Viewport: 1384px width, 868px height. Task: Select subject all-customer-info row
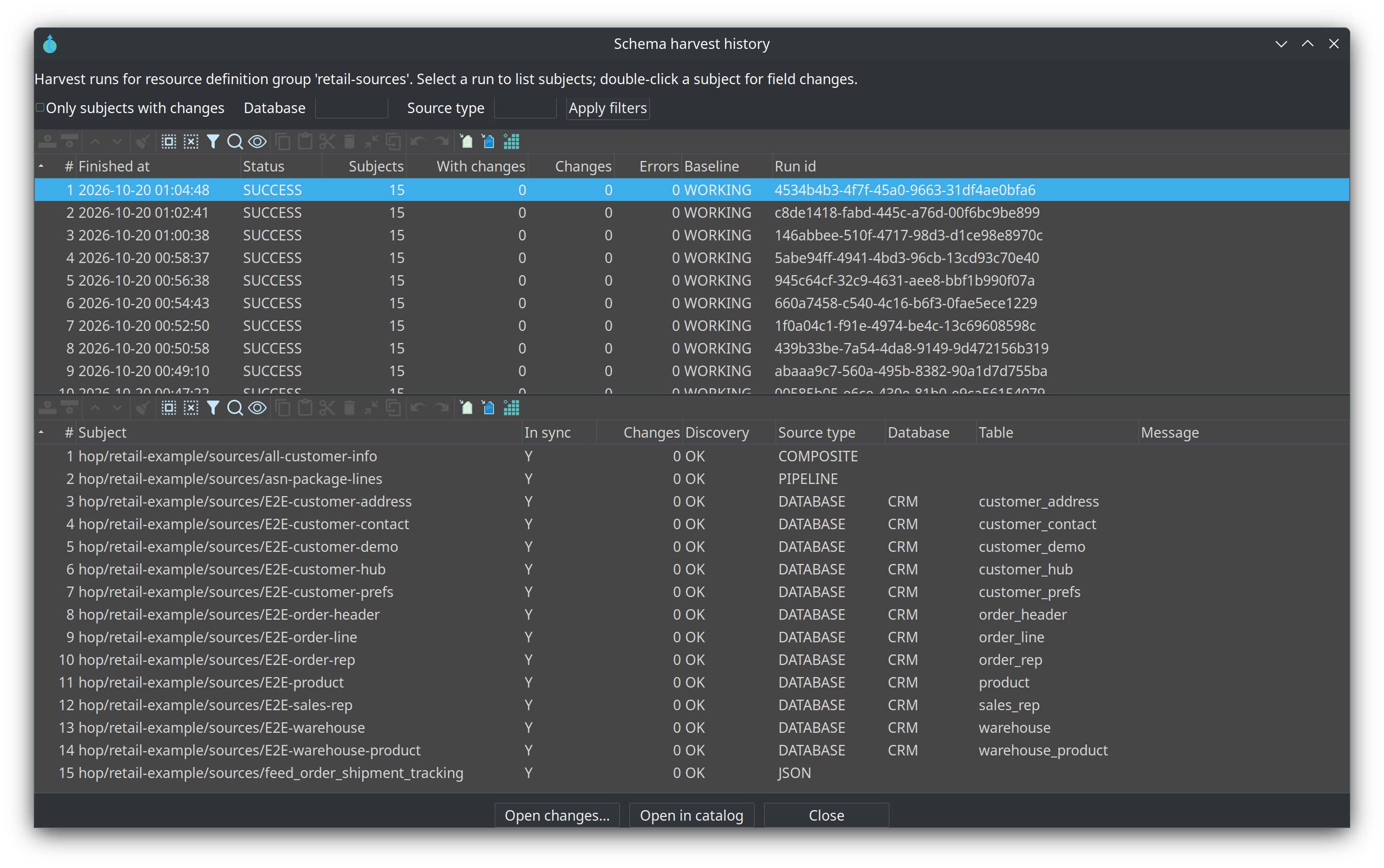click(x=691, y=457)
